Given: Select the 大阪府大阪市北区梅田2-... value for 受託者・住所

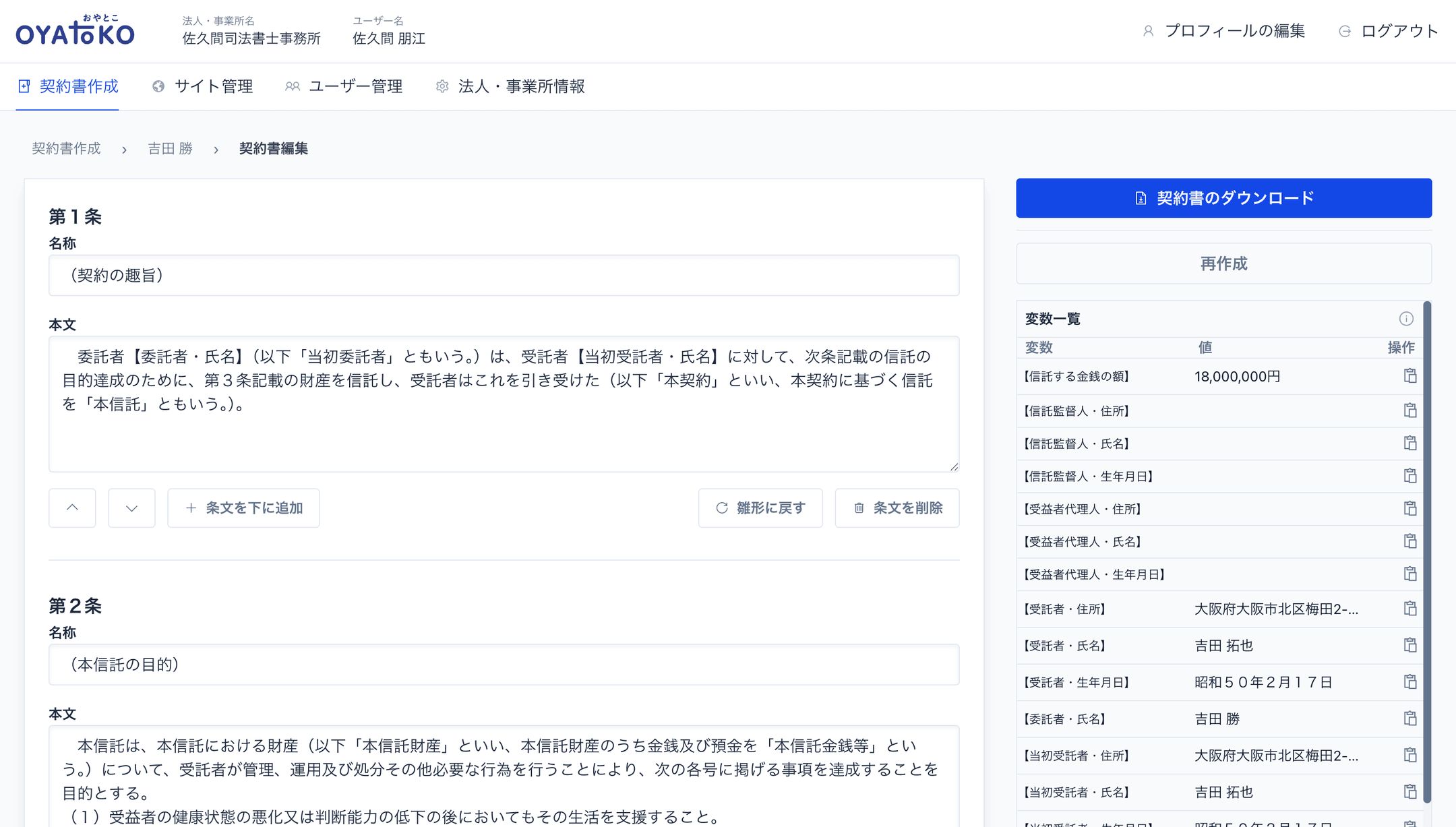Looking at the screenshot, I should [1276, 609].
